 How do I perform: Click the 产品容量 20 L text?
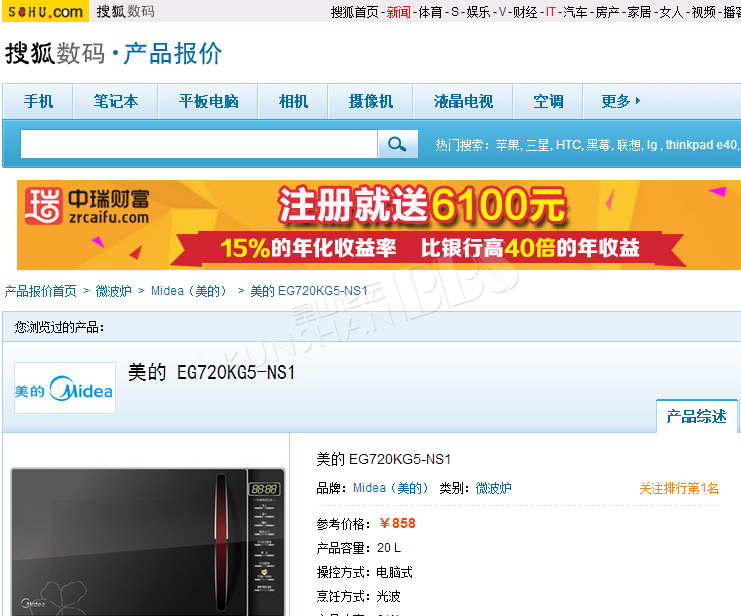[x=359, y=548]
